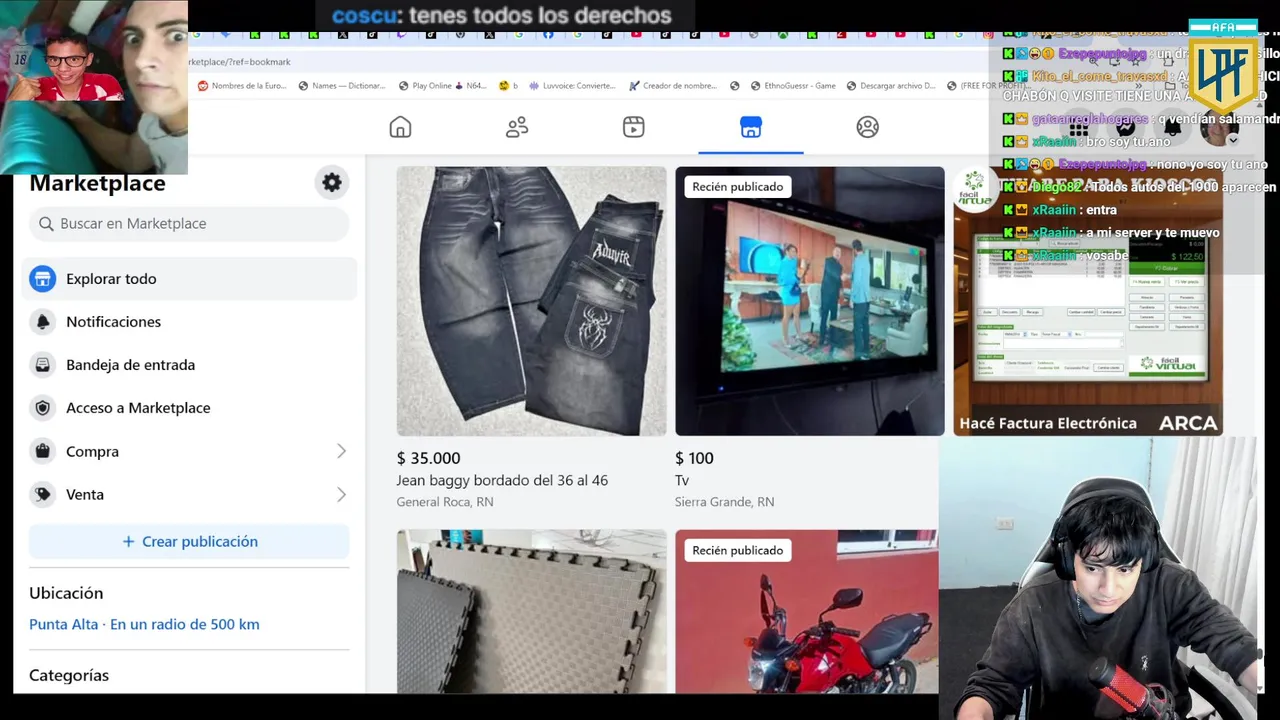
Task: Open Bandeja de entrada
Action: (189, 365)
